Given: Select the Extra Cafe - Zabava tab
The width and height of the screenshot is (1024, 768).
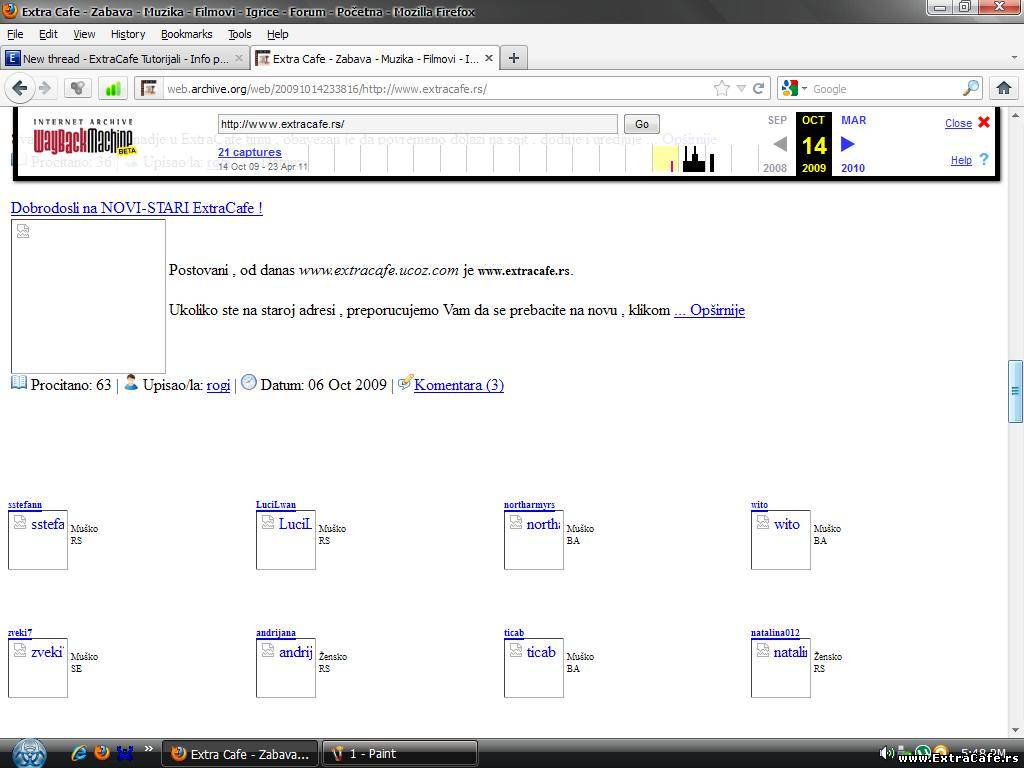Looking at the screenshot, I should (x=376, y=58).
